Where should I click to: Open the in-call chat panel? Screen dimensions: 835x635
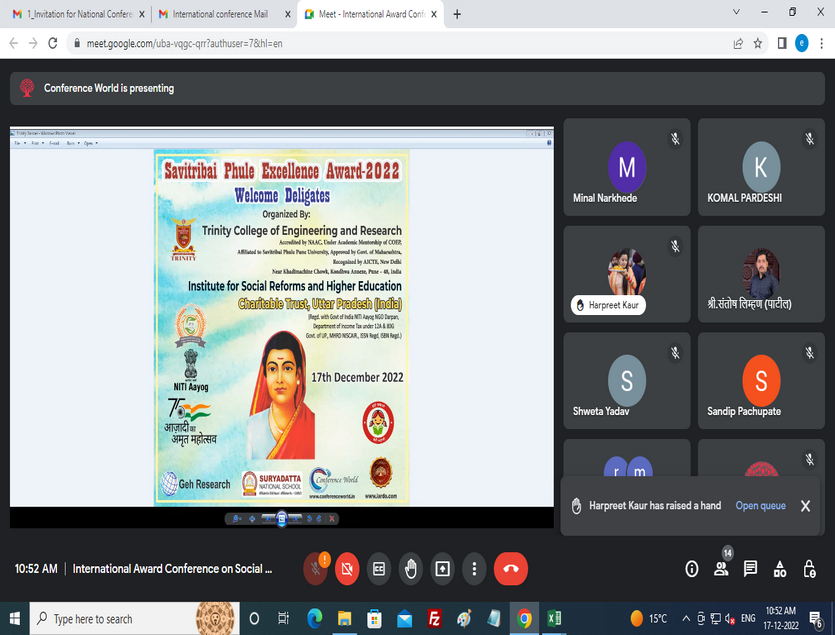coord(750,569)
